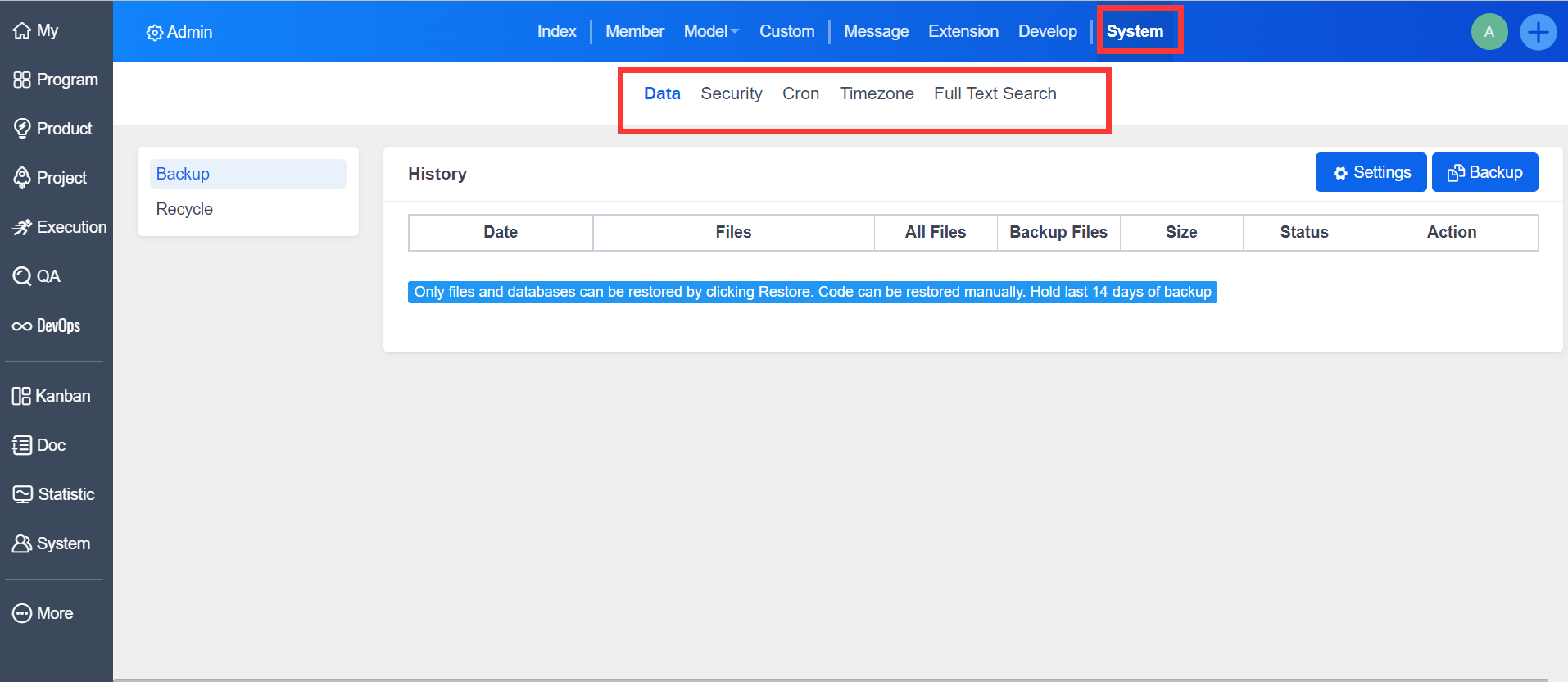The height and width of the screenshot is (682, 1568).
Task: Select Recycle in the left panel
Action: [184, 209]
